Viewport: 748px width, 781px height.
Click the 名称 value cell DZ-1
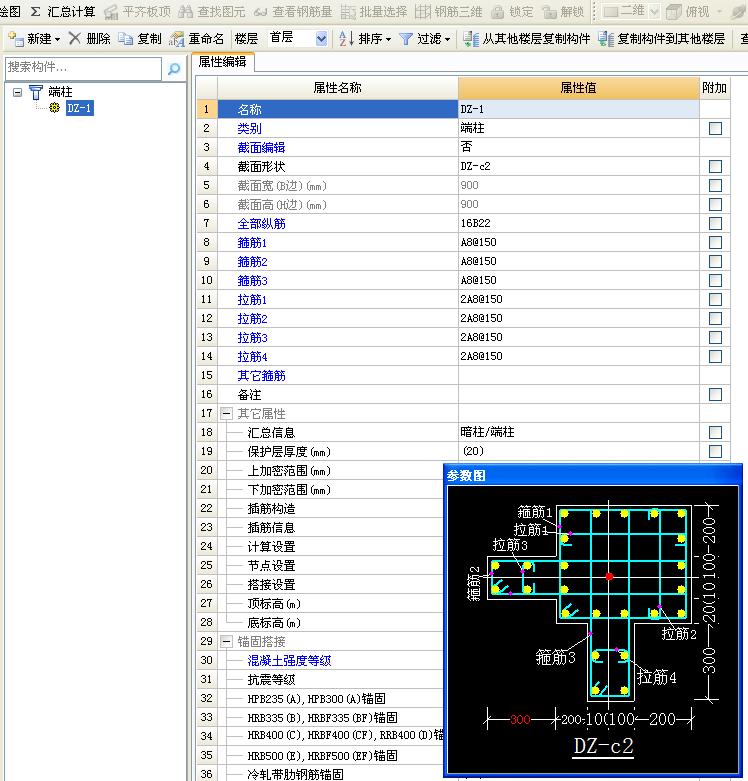click(578, 109)
